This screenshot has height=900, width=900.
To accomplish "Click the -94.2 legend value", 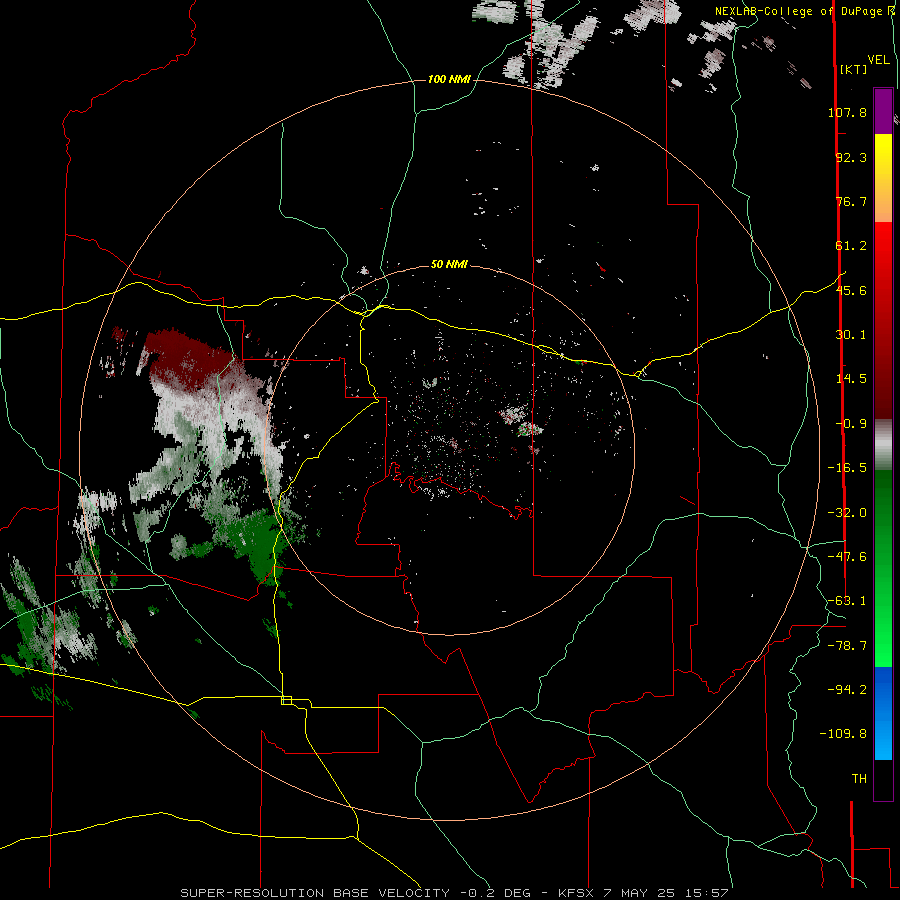I will tap(847, 690).
